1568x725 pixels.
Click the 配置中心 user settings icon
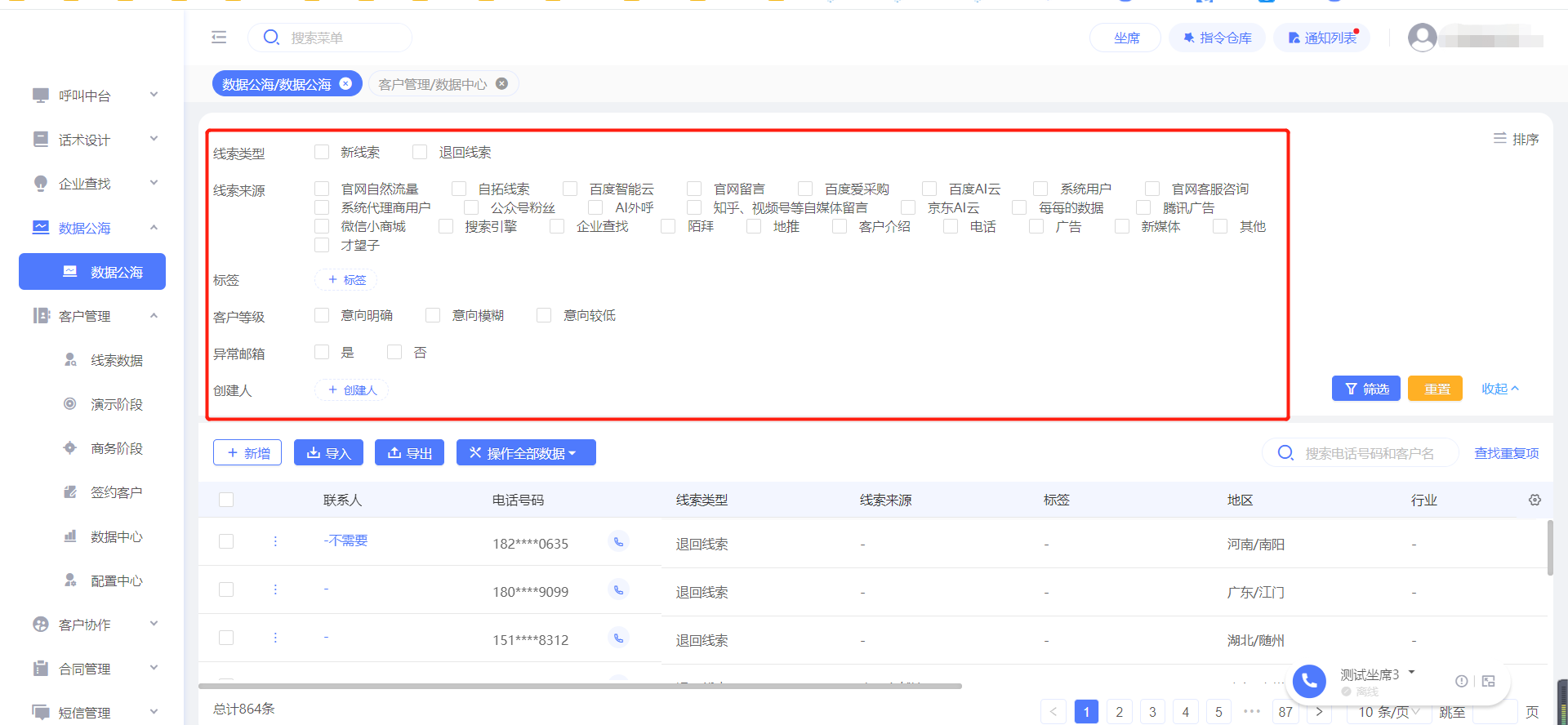tap(70, 580)
